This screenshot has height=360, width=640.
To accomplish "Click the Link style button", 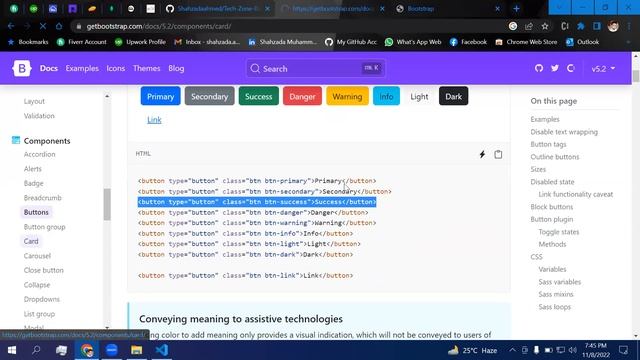I will pos(154,120).
